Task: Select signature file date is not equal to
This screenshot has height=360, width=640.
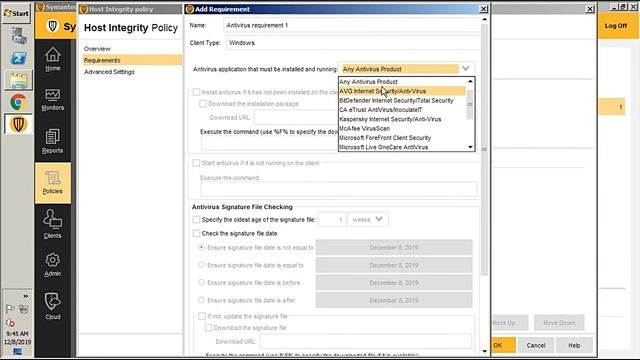Action: pyautogui.click(x=201, y=247)
